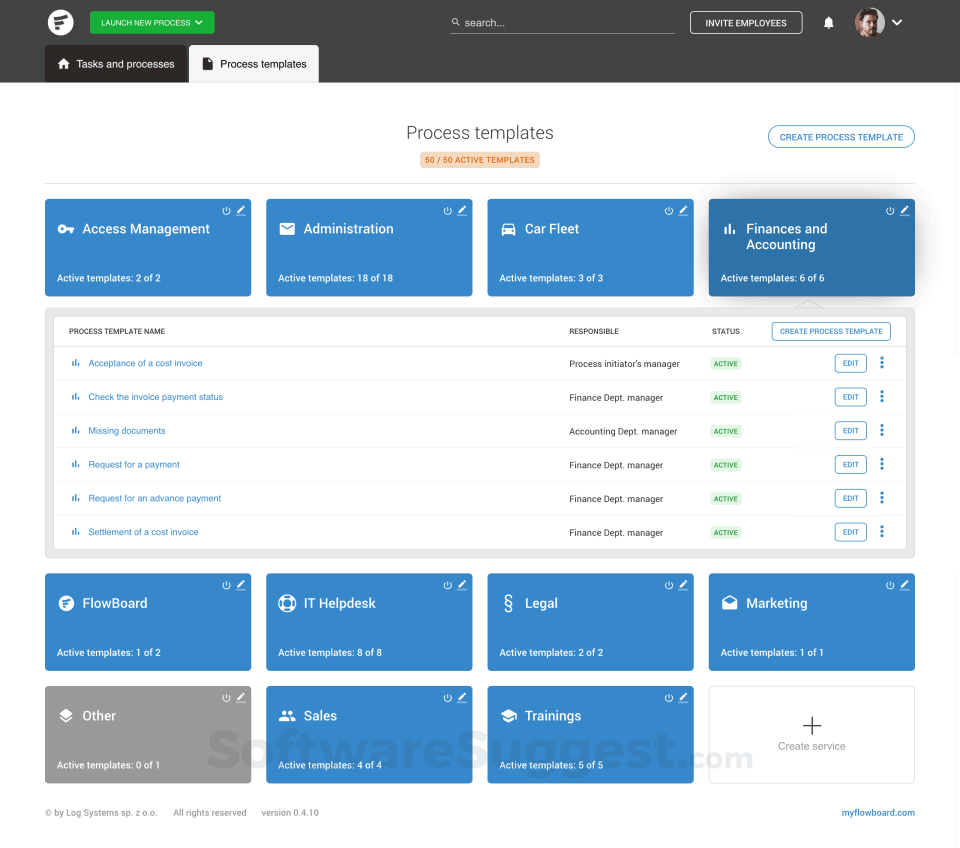The height and width of the screenshot is (848, 960).
Task: Select the Process templates tab
Action: 253,63
